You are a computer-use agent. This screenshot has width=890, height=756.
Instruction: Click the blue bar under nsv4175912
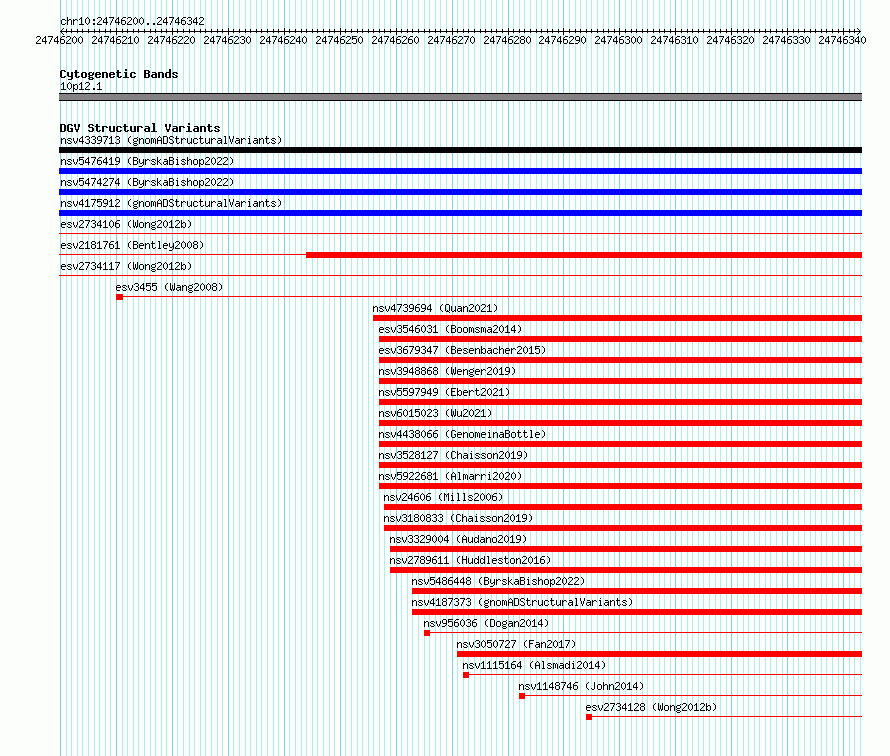(460, 213)
